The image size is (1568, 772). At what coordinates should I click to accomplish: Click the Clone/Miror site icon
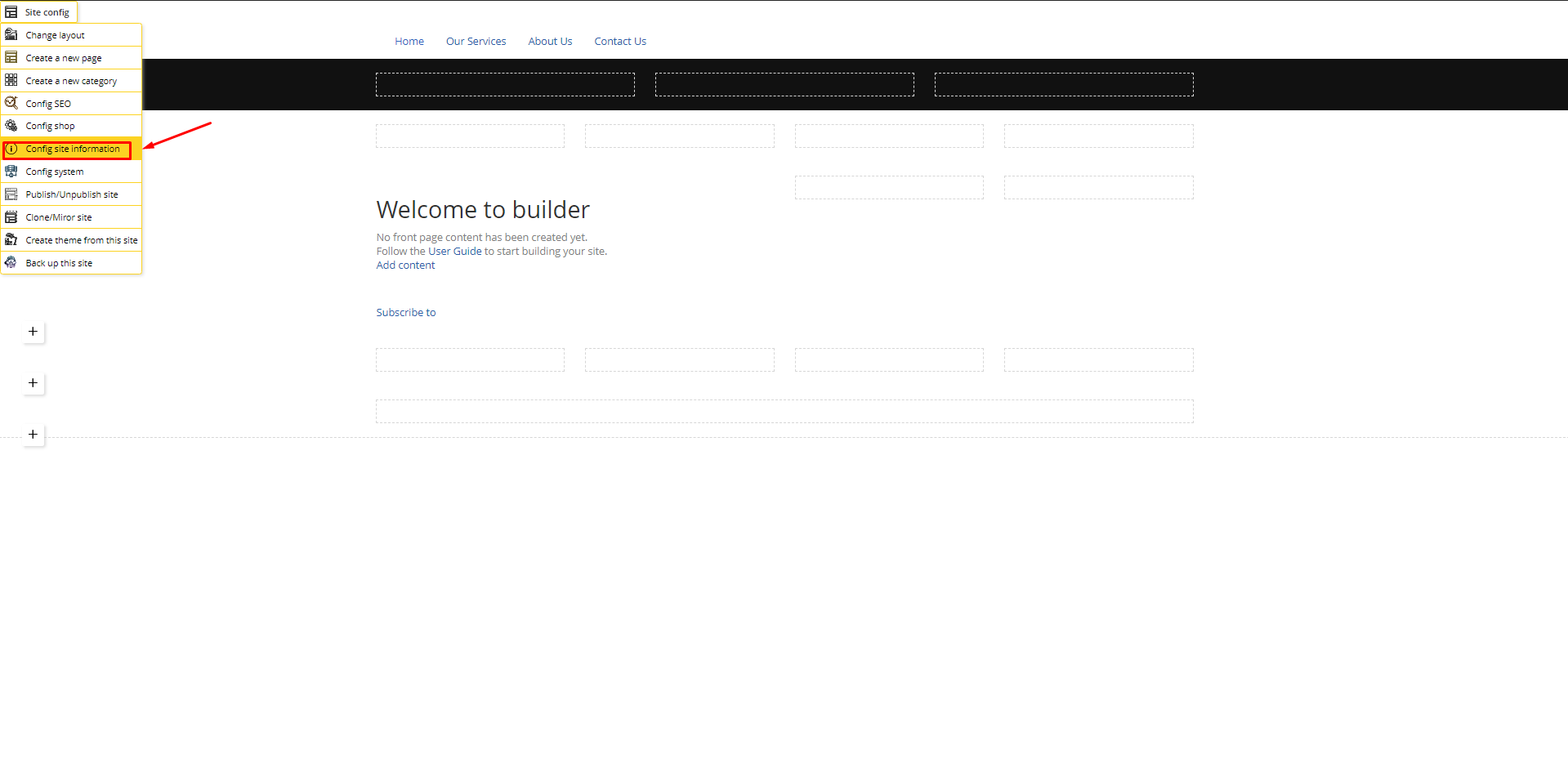point(11,217)
